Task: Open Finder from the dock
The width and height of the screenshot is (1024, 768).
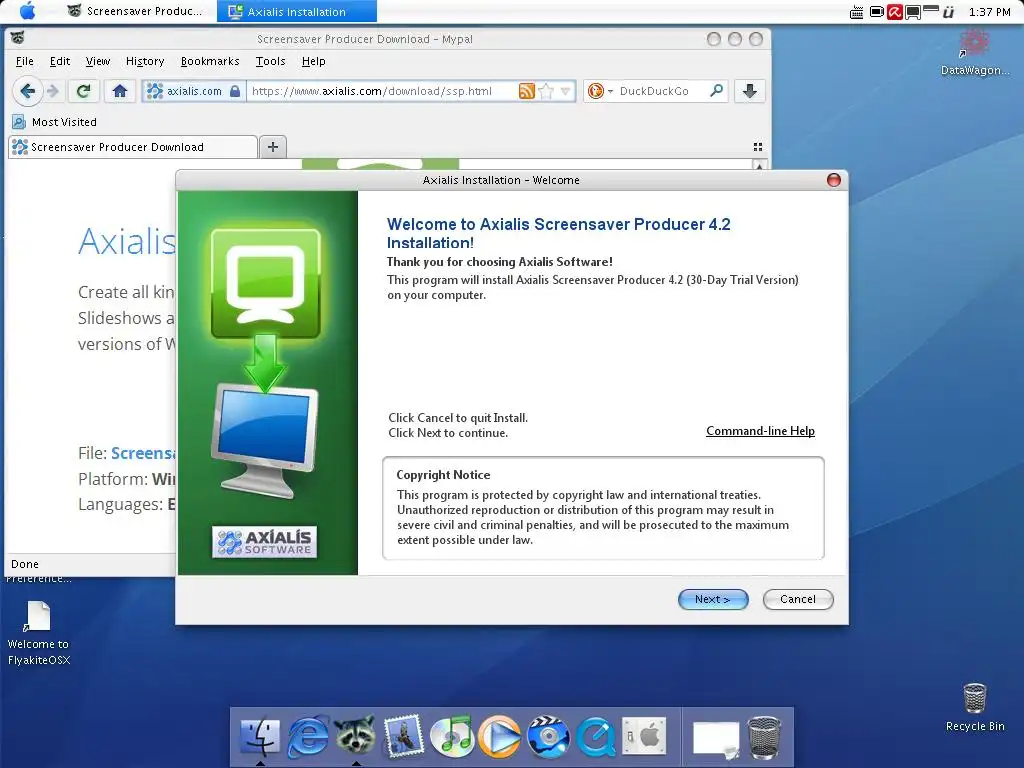Action: point(260,738)
